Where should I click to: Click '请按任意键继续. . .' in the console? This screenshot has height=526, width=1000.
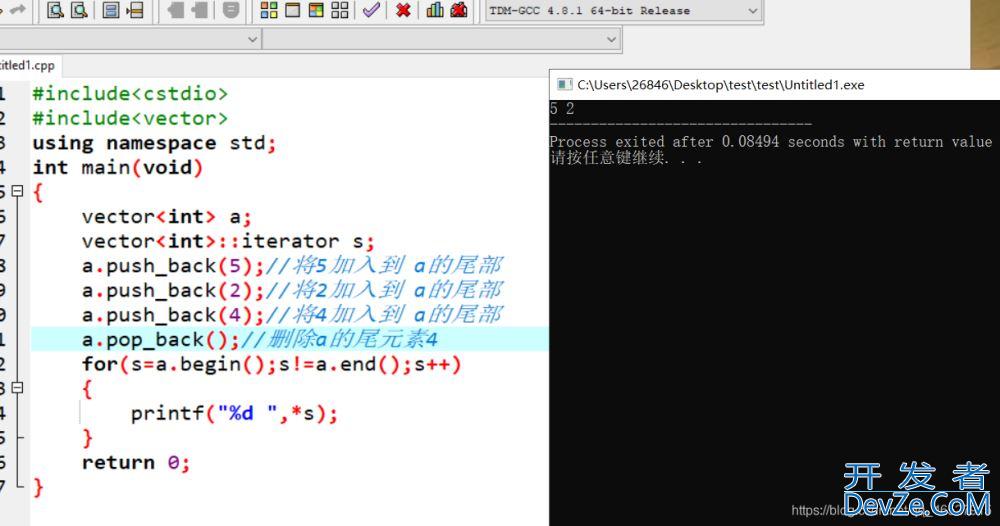coord(626,157)
